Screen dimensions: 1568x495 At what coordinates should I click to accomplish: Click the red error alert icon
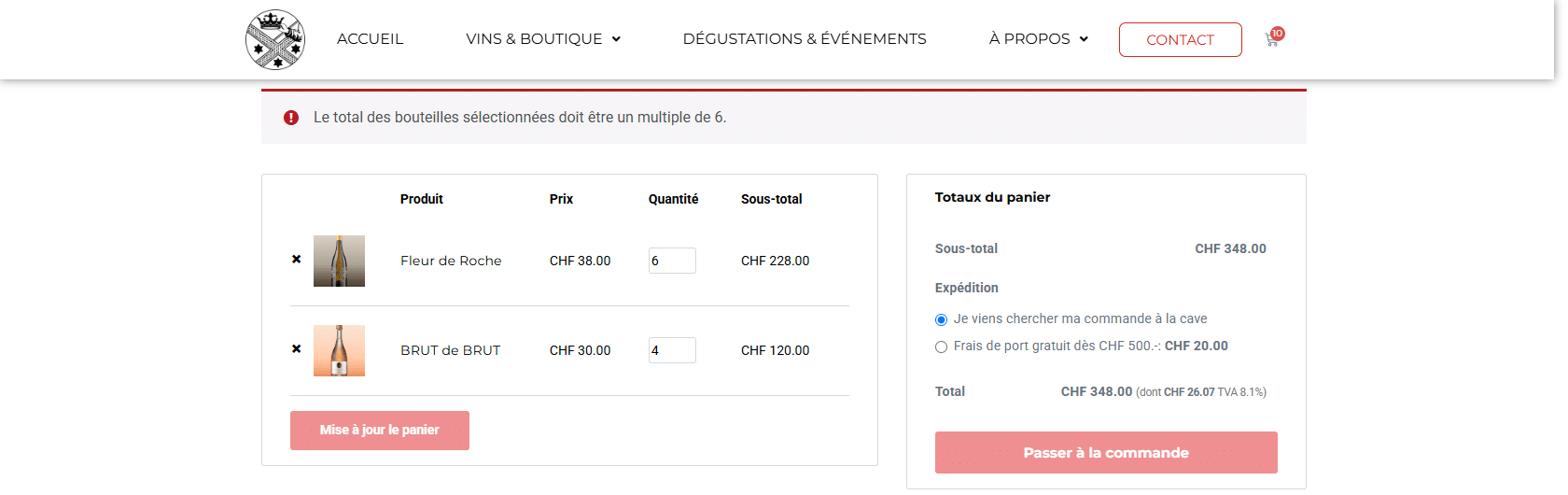click(291, 118)
